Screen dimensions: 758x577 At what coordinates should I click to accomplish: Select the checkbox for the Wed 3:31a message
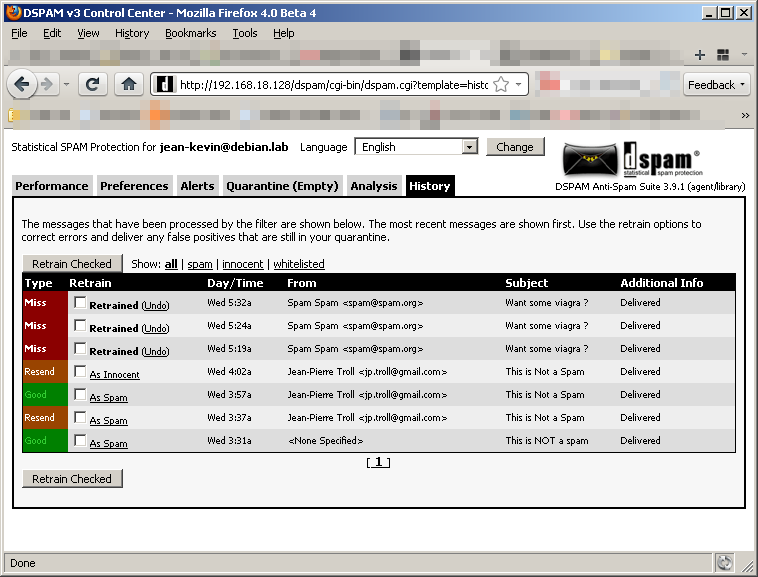[80, 440]
